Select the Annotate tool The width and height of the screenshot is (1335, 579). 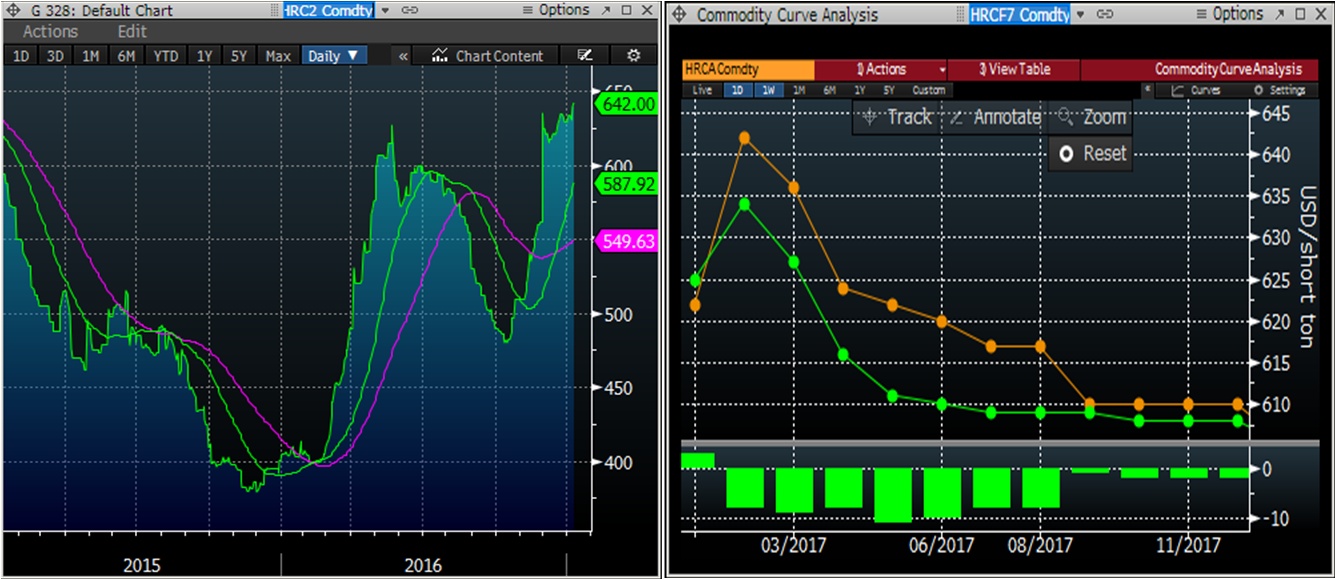pyautogui.click(x=996, y=117)
